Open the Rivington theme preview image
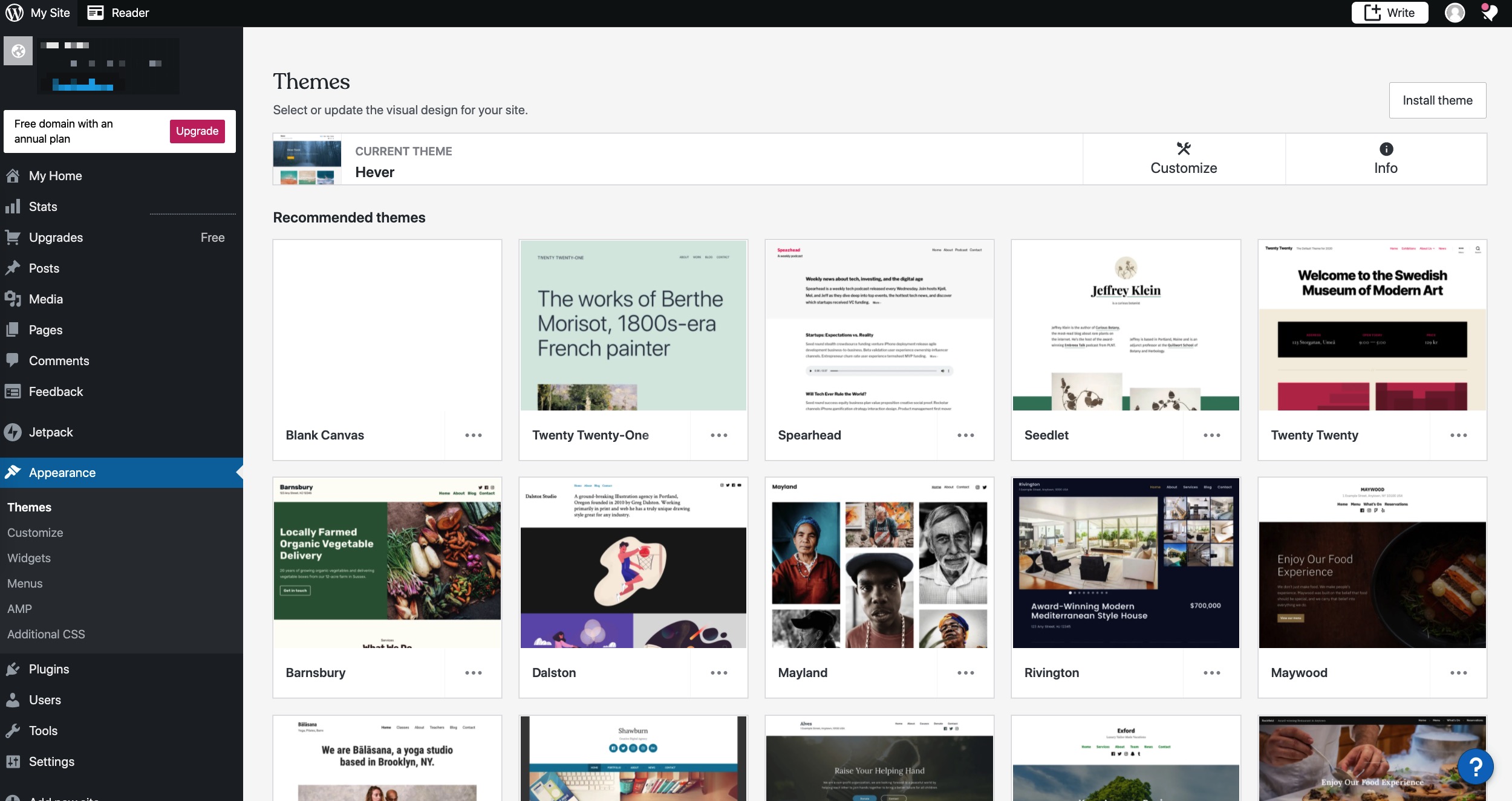This screenshot has width=1512, height=801. pos(1126,563)
